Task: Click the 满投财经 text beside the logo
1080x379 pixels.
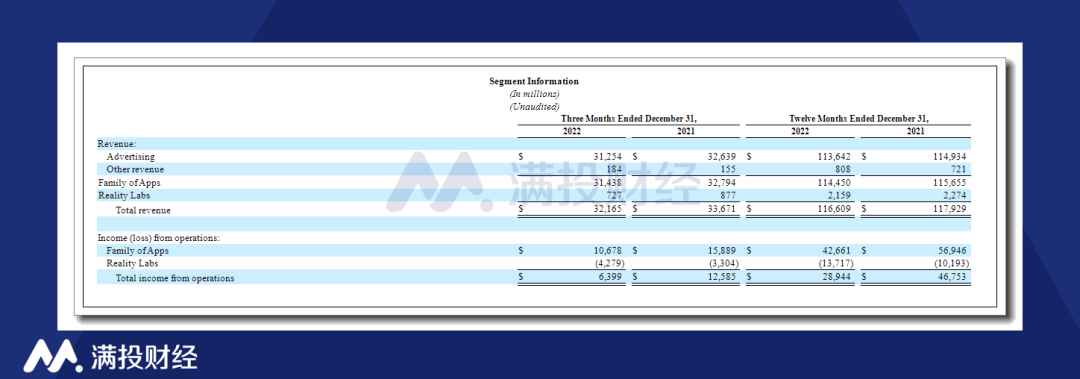Action: (x=143, y=356)
